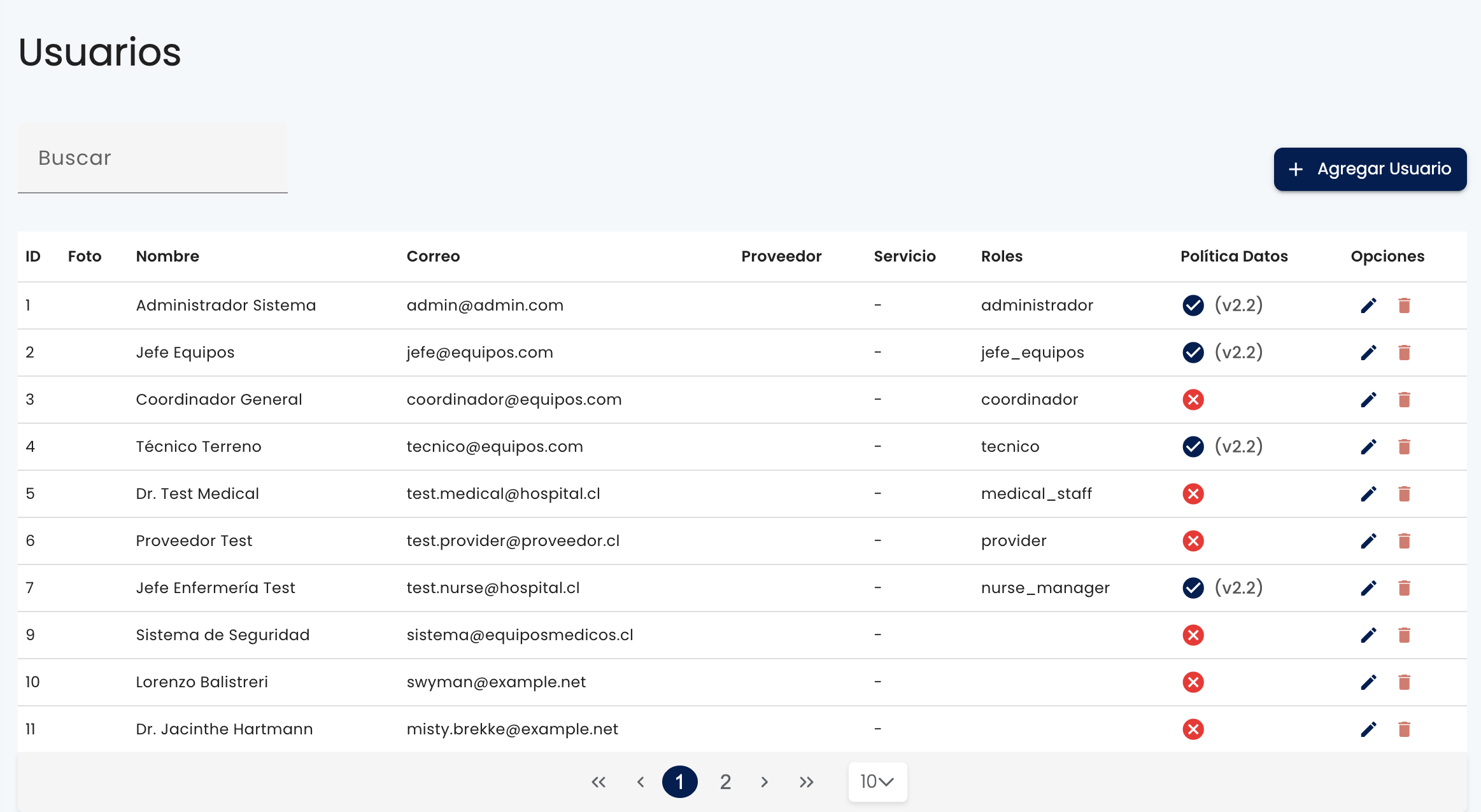
Task: Click the Roles column header
Action: pos(1002,256)
